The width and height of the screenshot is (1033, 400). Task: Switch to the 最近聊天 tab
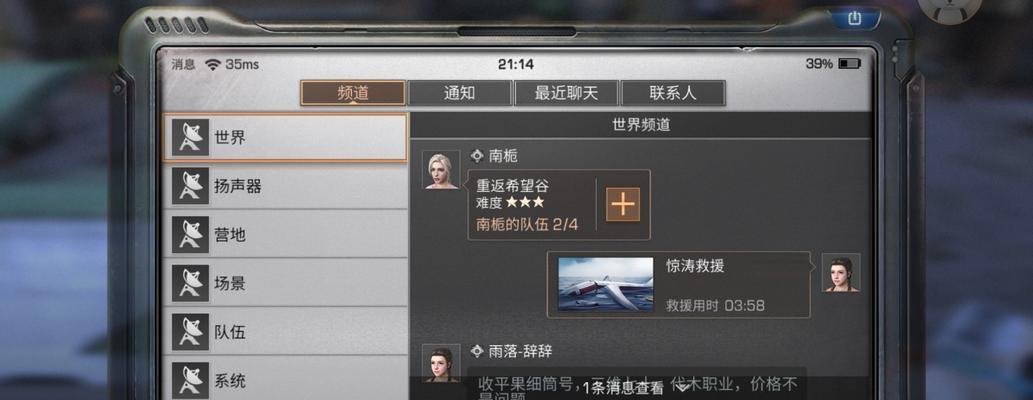[567, 93]
